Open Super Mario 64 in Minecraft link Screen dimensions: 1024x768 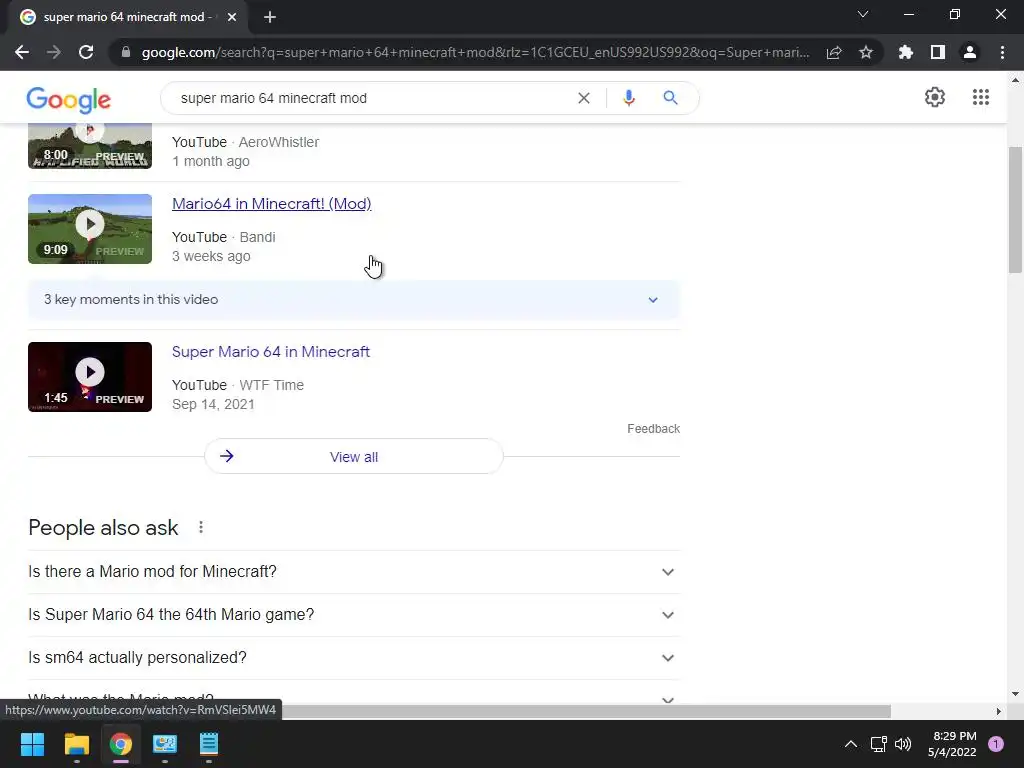pos(271,352)
